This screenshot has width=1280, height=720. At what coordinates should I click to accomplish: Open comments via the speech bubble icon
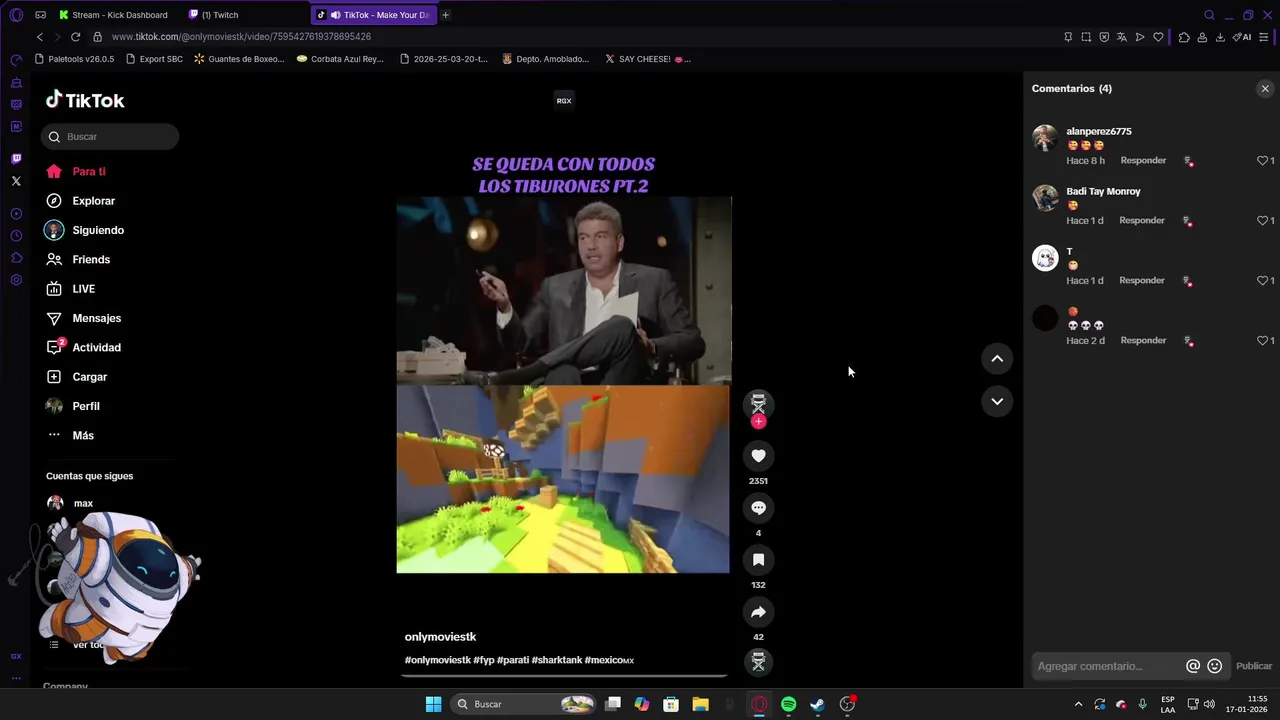point(758,508)
